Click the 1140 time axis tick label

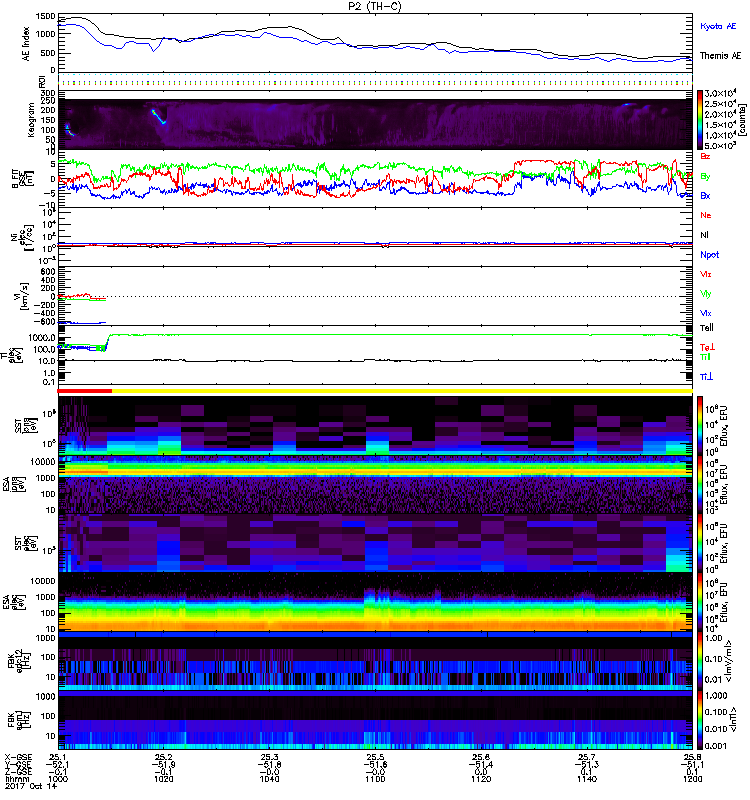tap(586, 778)
